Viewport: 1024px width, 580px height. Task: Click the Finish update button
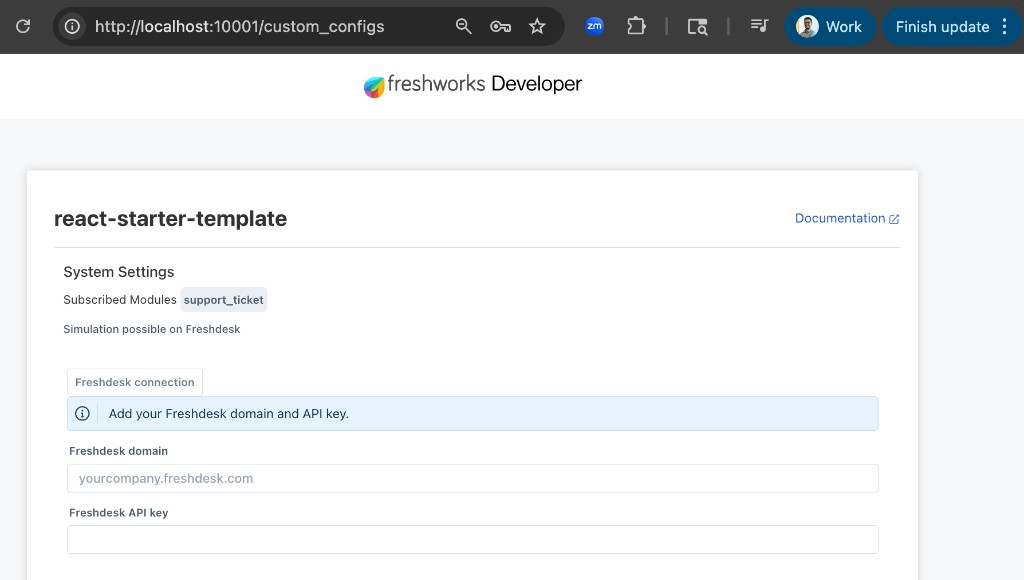[941, 26]
